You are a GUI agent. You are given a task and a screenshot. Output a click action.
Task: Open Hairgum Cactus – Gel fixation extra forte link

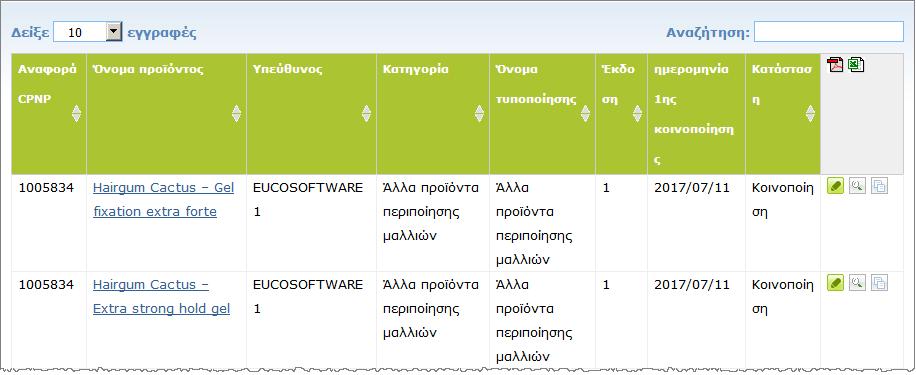[x=163, y=200]
